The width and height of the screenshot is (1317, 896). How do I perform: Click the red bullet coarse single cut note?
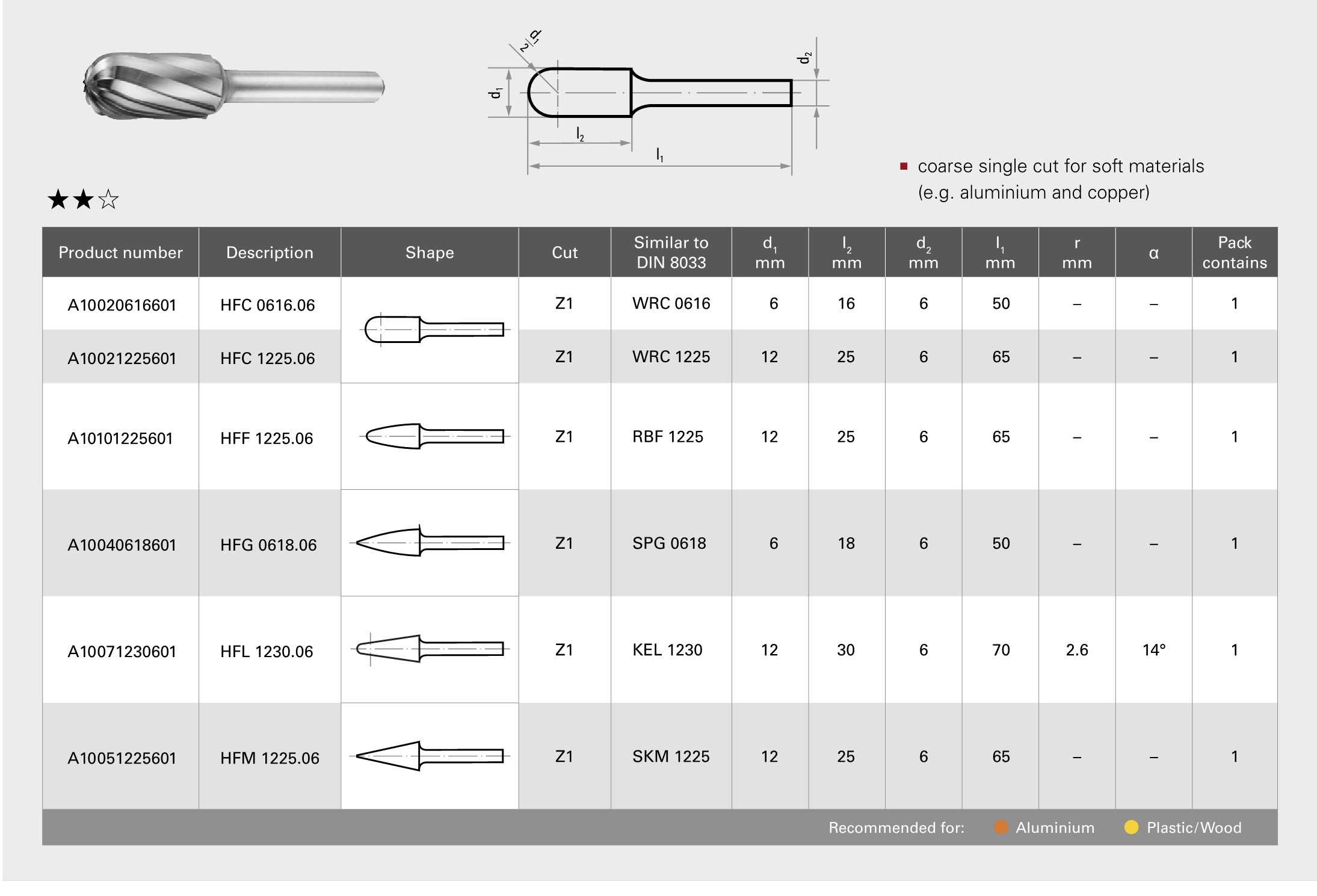point(1060,167)
